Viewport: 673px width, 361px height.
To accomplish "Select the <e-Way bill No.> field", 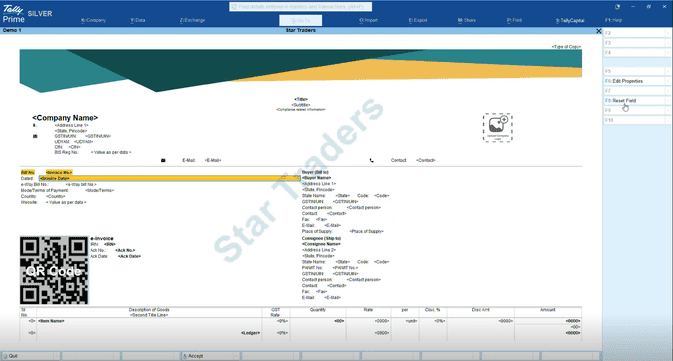I will 81,185.
